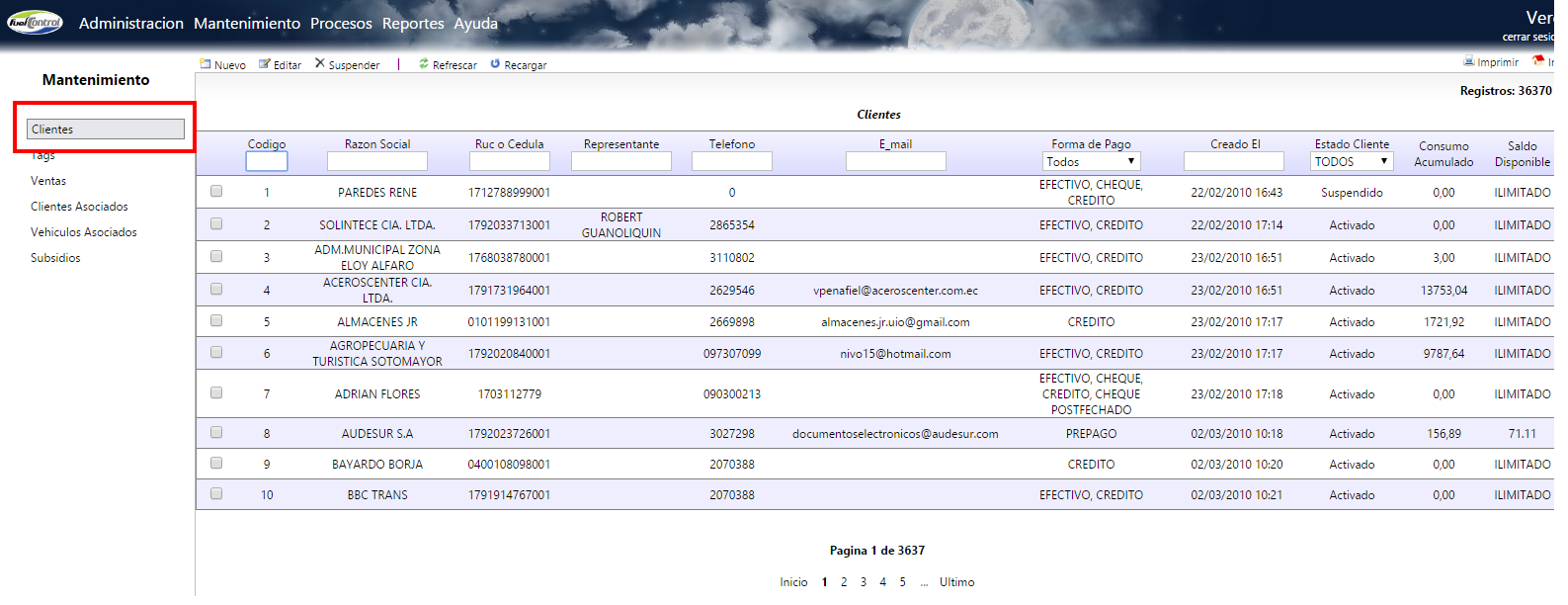The height and width of the screenshot is (605, 1568).
Task: Click the red PDF export icon
Action: click(1537, 61)
